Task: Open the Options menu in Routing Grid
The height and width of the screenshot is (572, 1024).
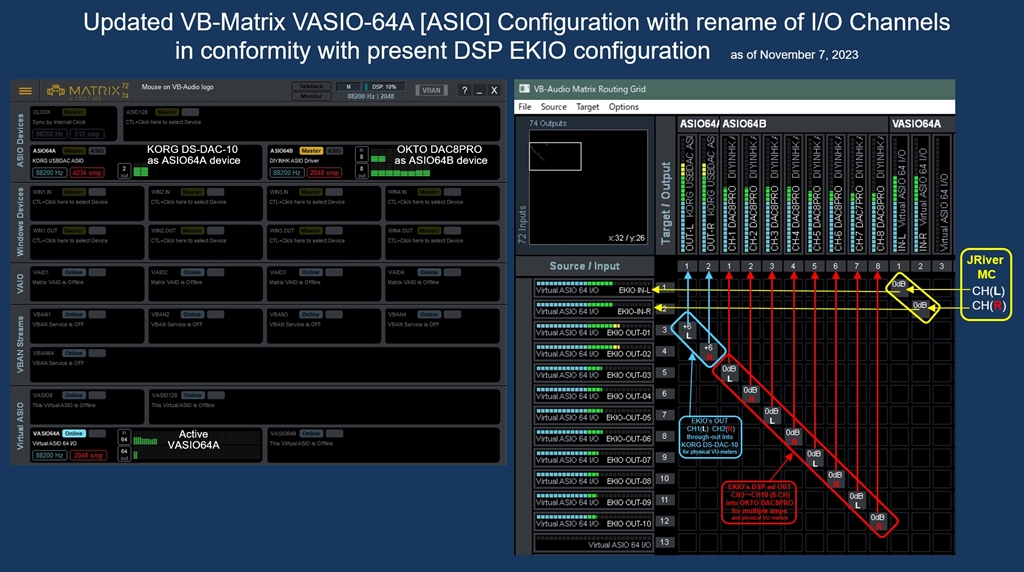Action: tap(623, 107)
